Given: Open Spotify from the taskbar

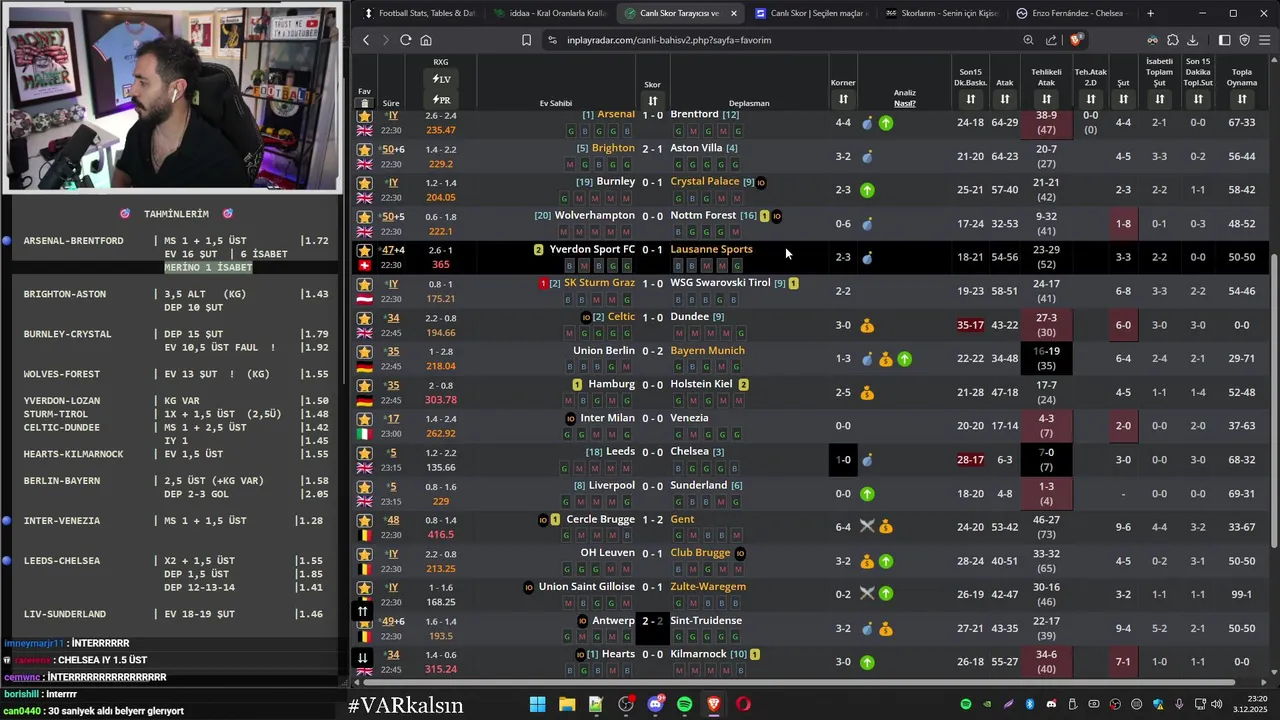Looking at the screenshot, I should (x=684, y=704).
